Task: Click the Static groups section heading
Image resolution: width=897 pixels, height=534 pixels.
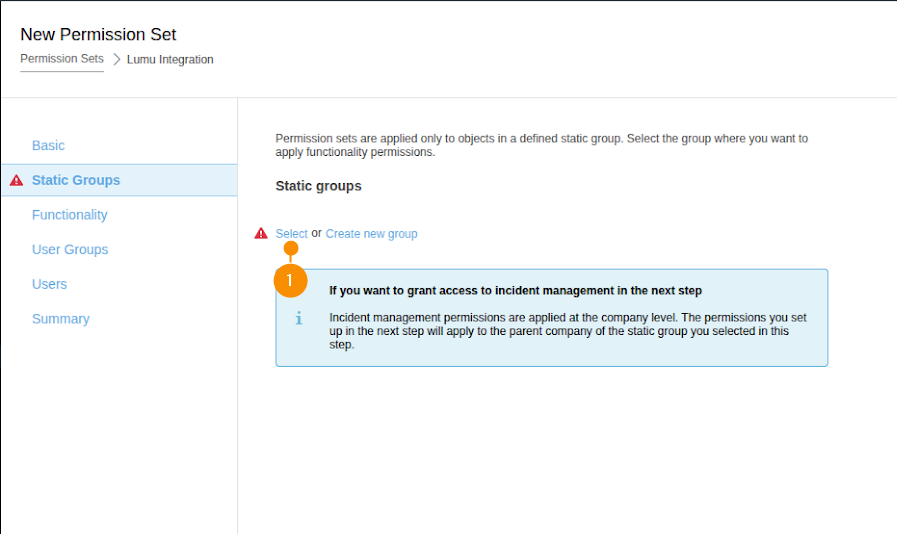Action: point(318,186)
